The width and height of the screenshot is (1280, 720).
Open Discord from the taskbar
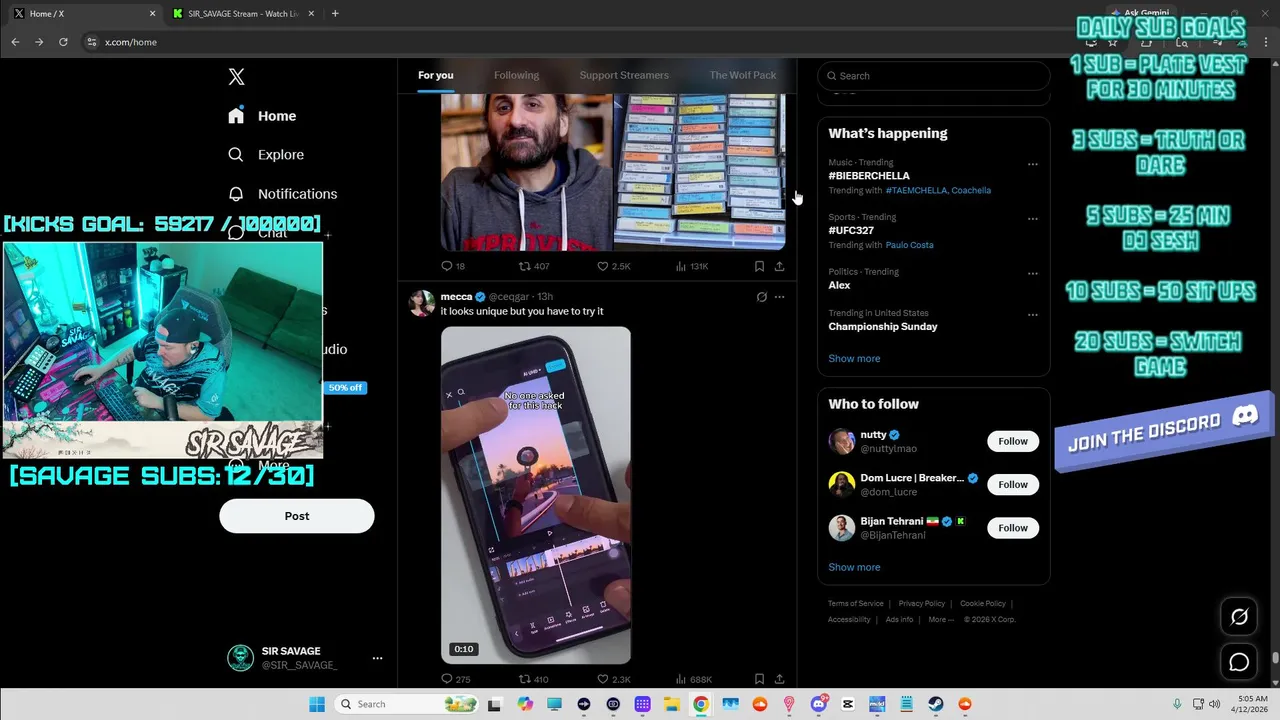tap(819, 704)
